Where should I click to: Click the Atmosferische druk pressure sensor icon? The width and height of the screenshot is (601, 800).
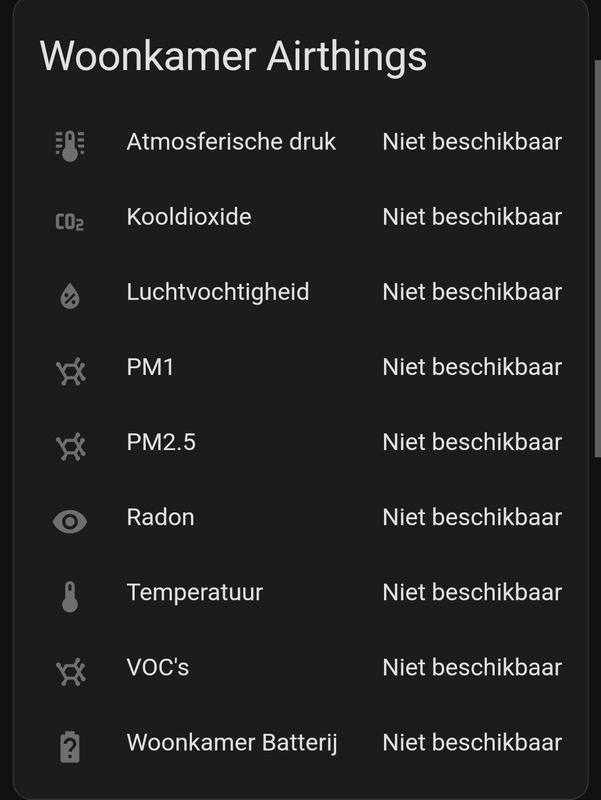tap(68, 143)
